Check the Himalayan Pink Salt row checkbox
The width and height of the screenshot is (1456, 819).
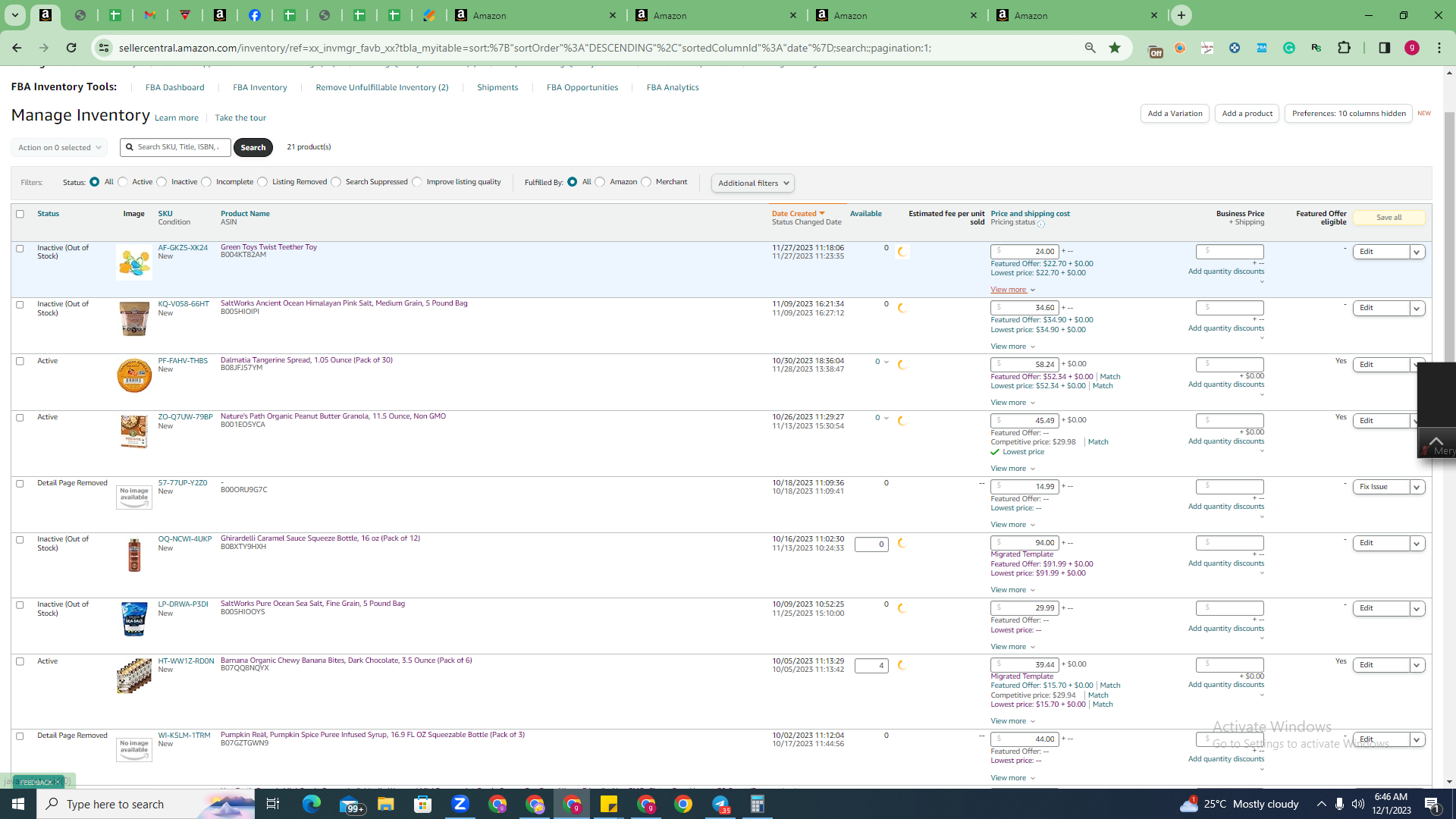click(20, 305)
